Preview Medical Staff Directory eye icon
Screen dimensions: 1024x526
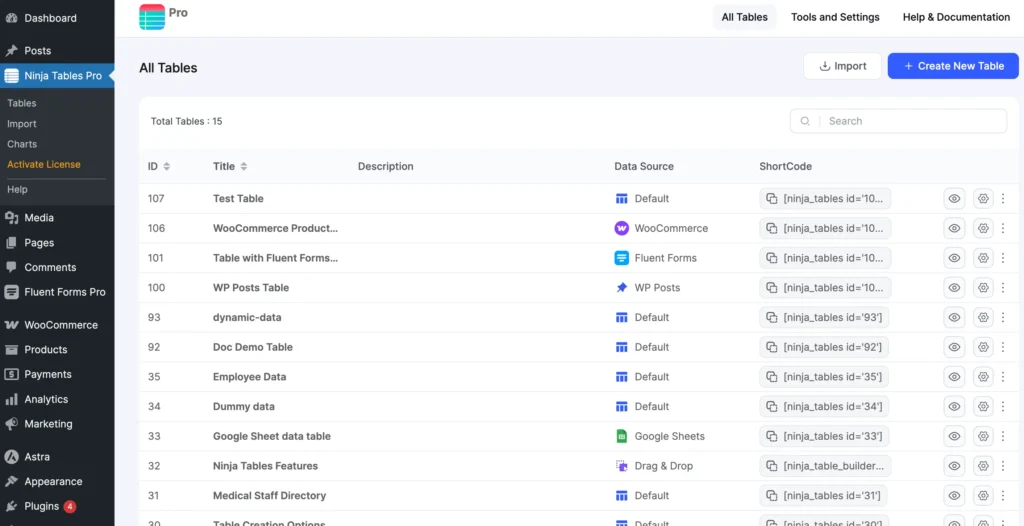954,495
